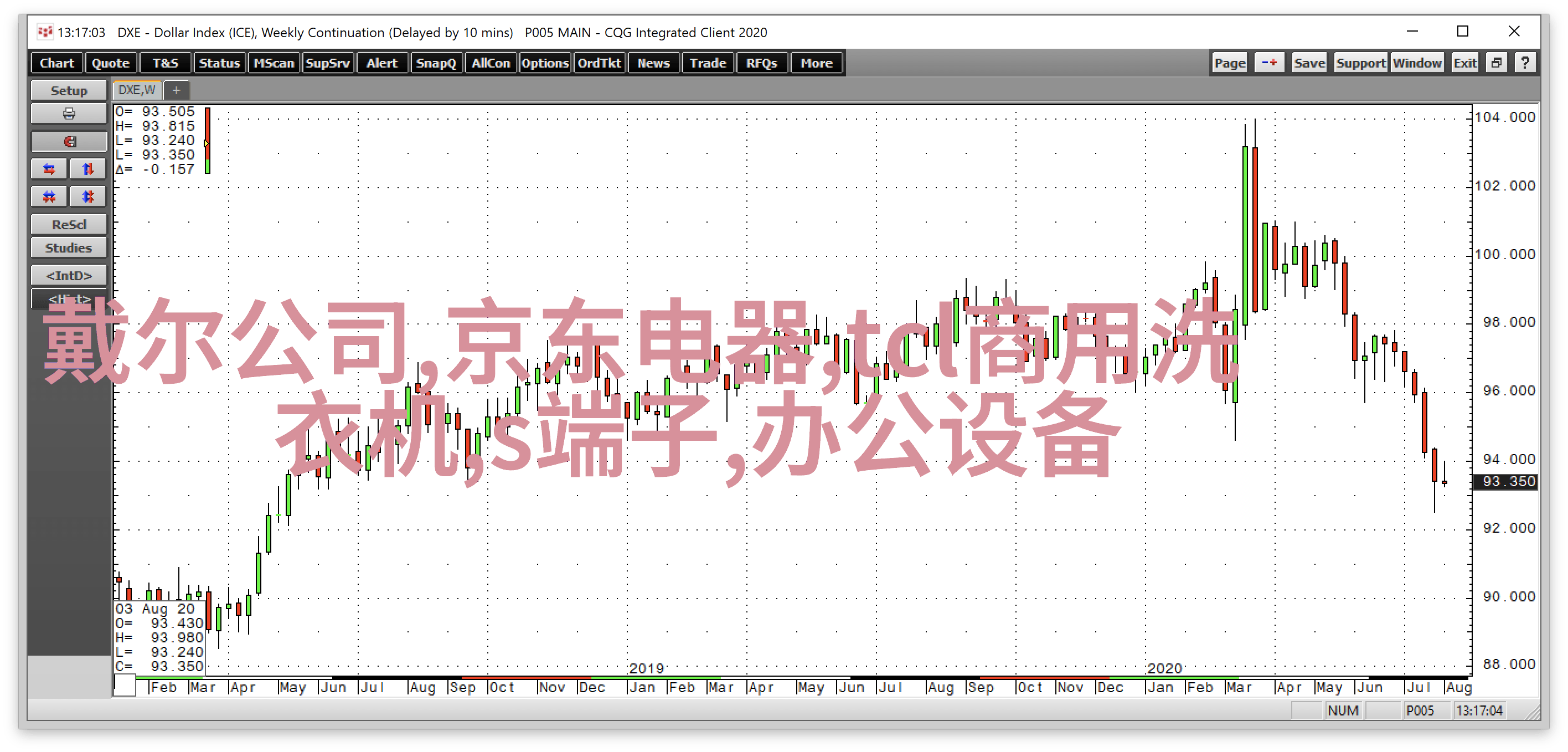
Task: Click the CQG app icon in title bar
Action: 44,32
